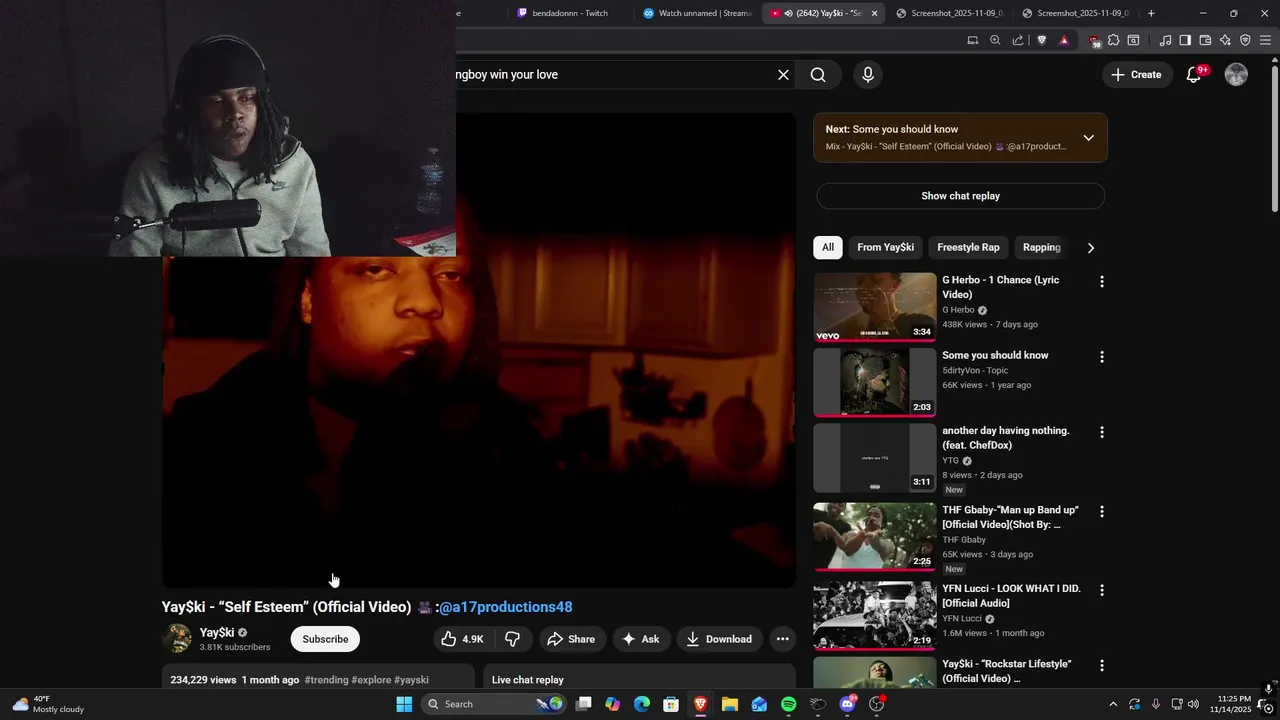Download the Self Esteem video
The image size is (1280, 720).
point(719,639)
